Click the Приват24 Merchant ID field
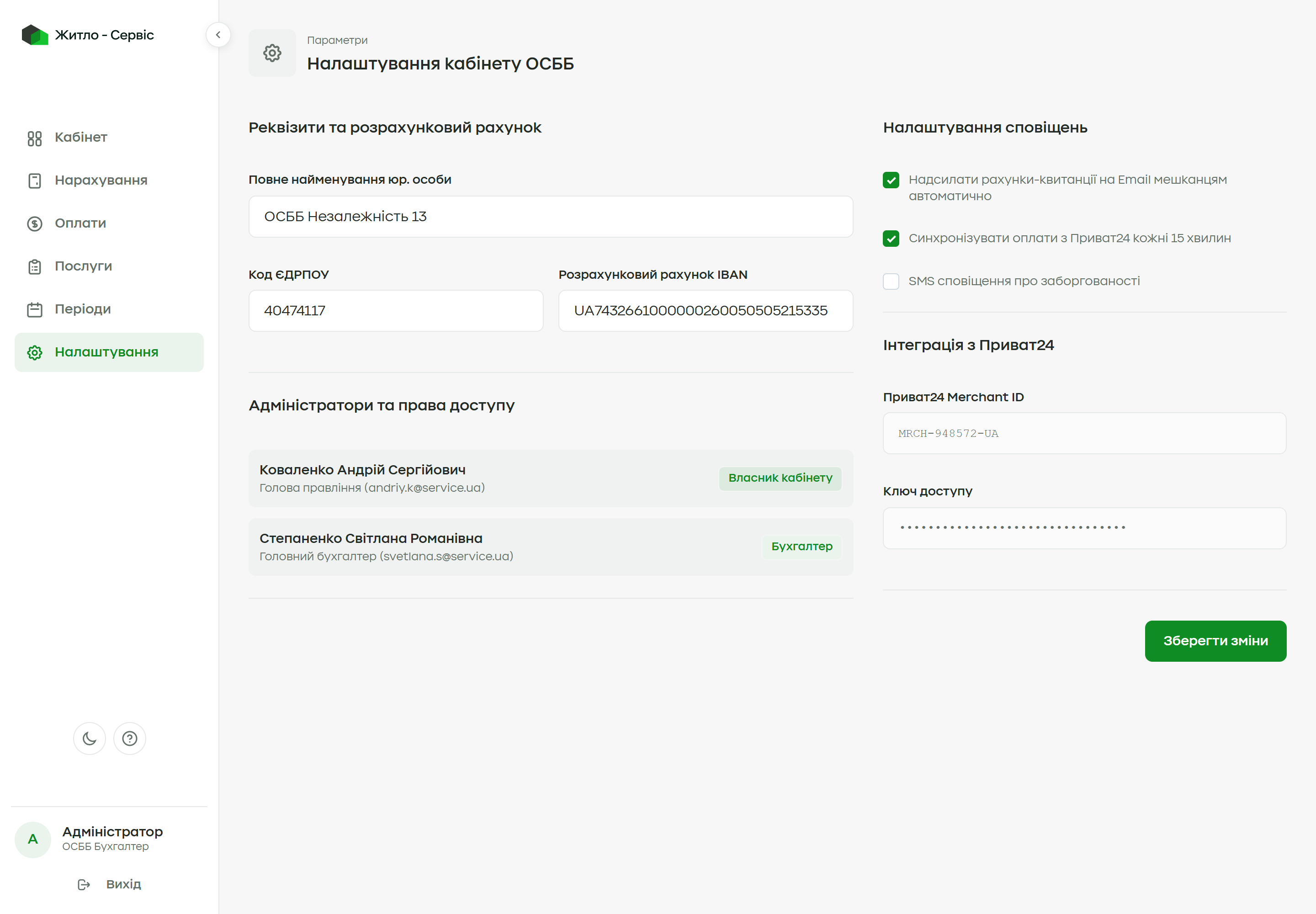Viewport: 1316px width, 914px height. coord(1084,434)
